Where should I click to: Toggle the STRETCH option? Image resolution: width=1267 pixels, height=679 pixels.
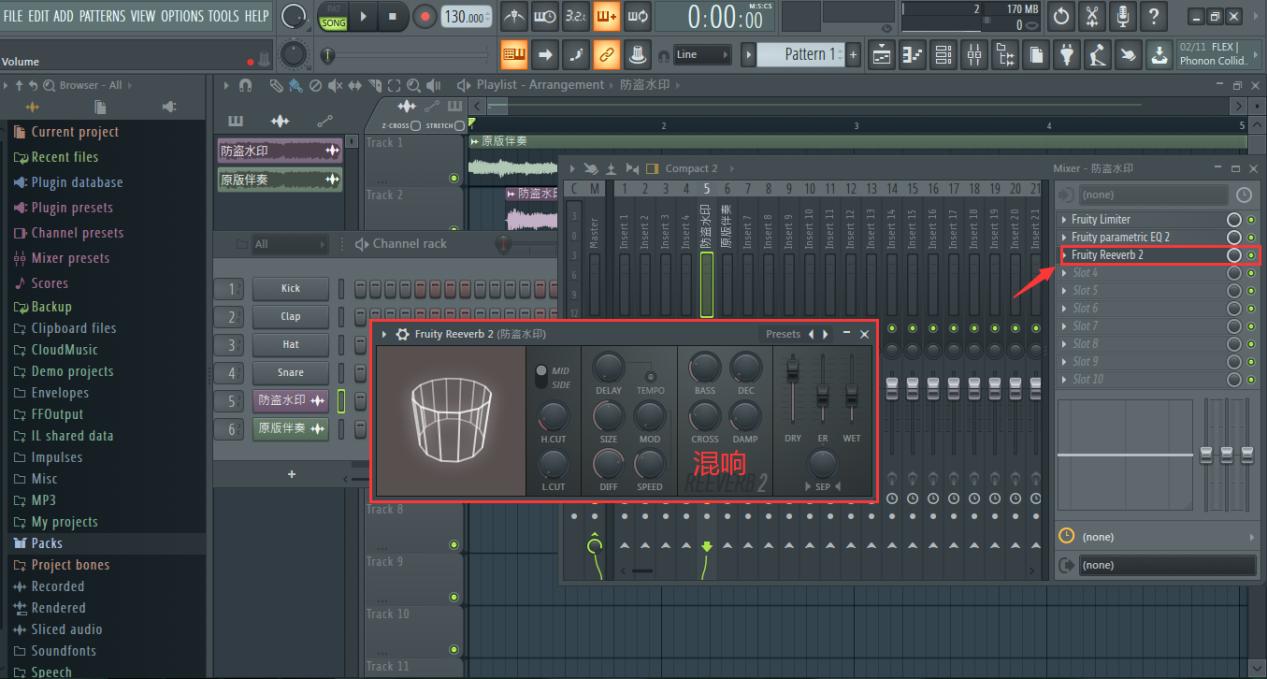(x=458, y=125)
